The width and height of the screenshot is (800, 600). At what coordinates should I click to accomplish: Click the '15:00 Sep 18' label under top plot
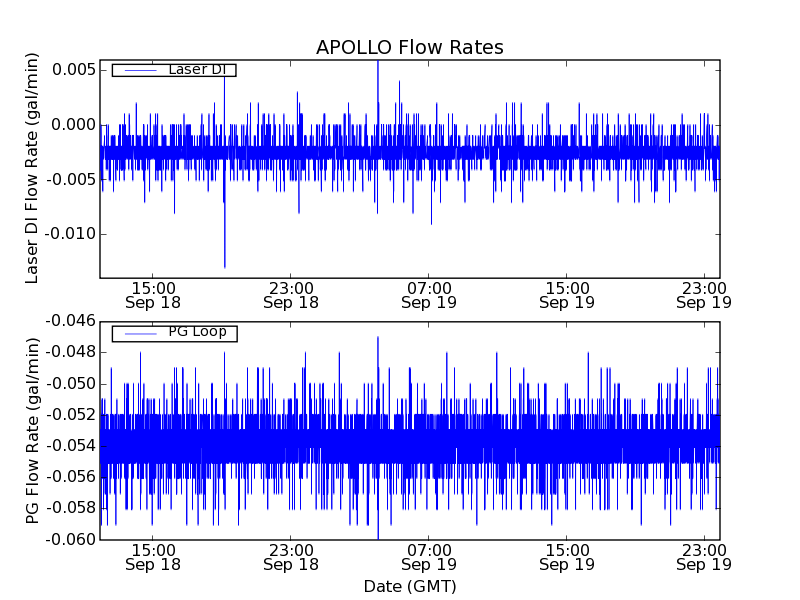[153, 295]
